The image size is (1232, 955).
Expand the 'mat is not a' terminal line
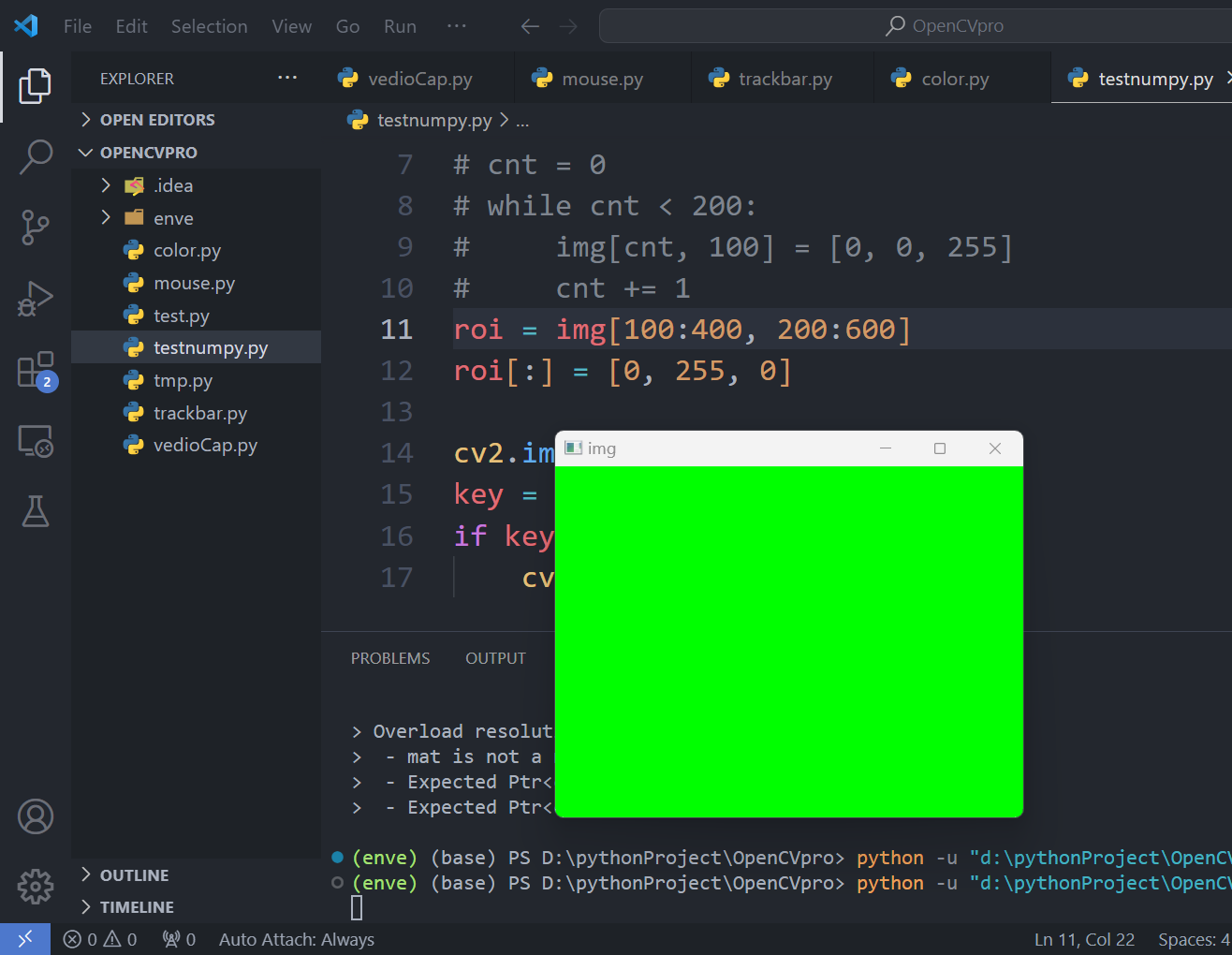[x=357, y=757]
